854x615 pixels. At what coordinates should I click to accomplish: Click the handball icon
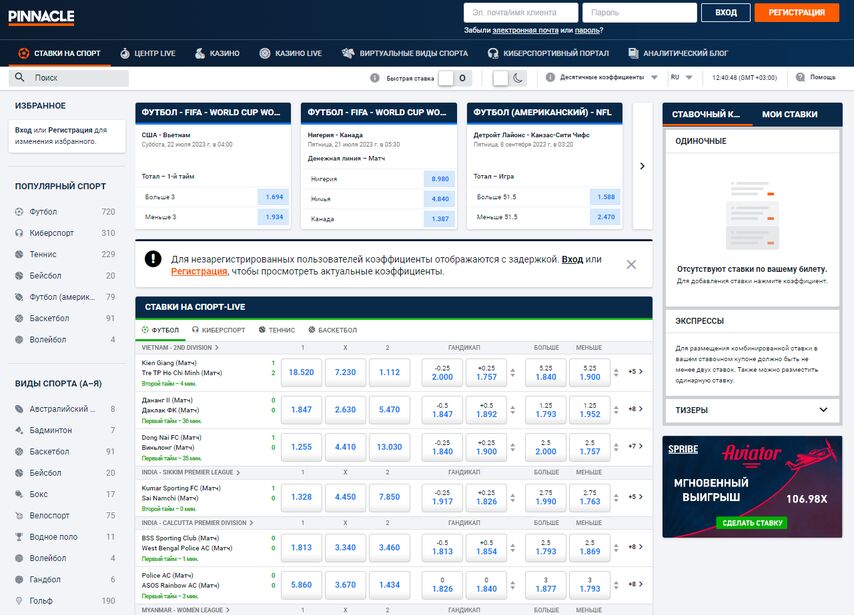coord(19,580)
